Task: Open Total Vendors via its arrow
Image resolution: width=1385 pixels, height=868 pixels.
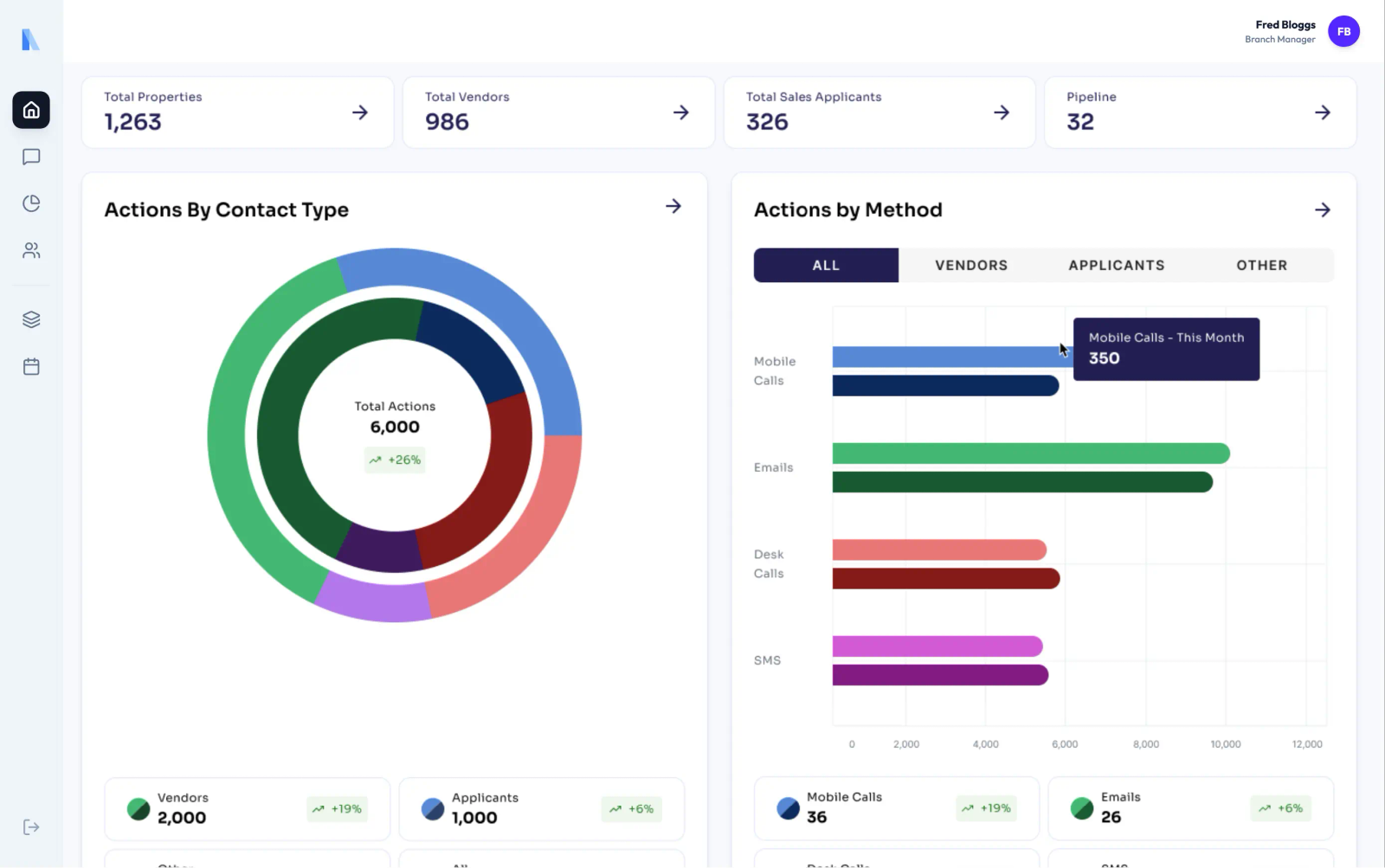Action: pos(681,113)
